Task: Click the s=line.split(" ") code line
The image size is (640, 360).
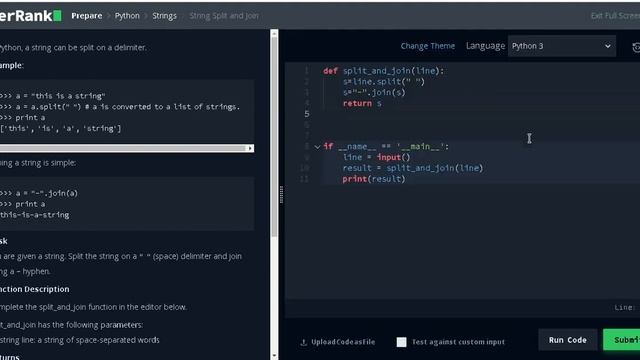Action: (x=384, y=82)
